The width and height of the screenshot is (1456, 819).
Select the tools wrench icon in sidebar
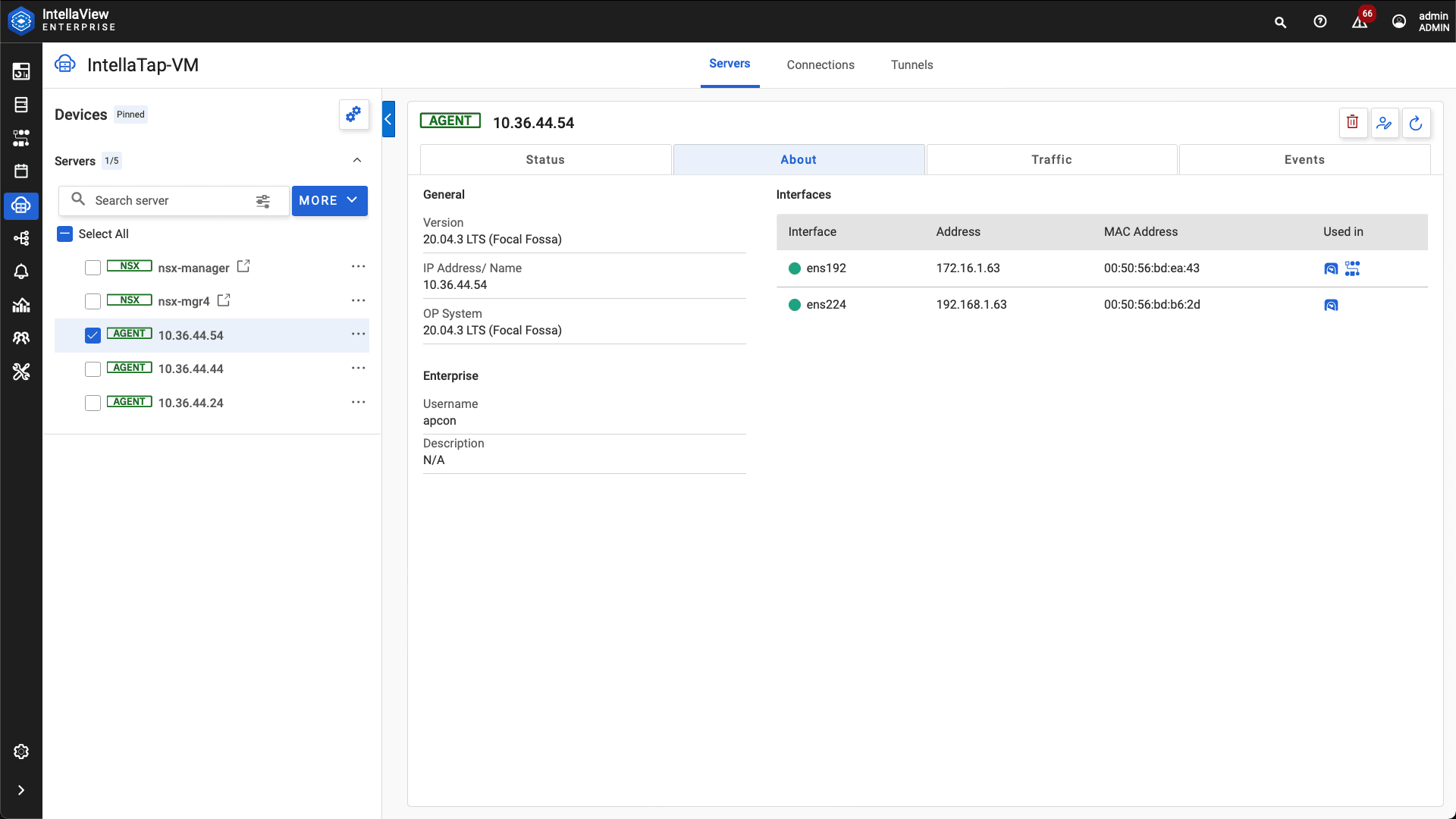coord(21,372)
